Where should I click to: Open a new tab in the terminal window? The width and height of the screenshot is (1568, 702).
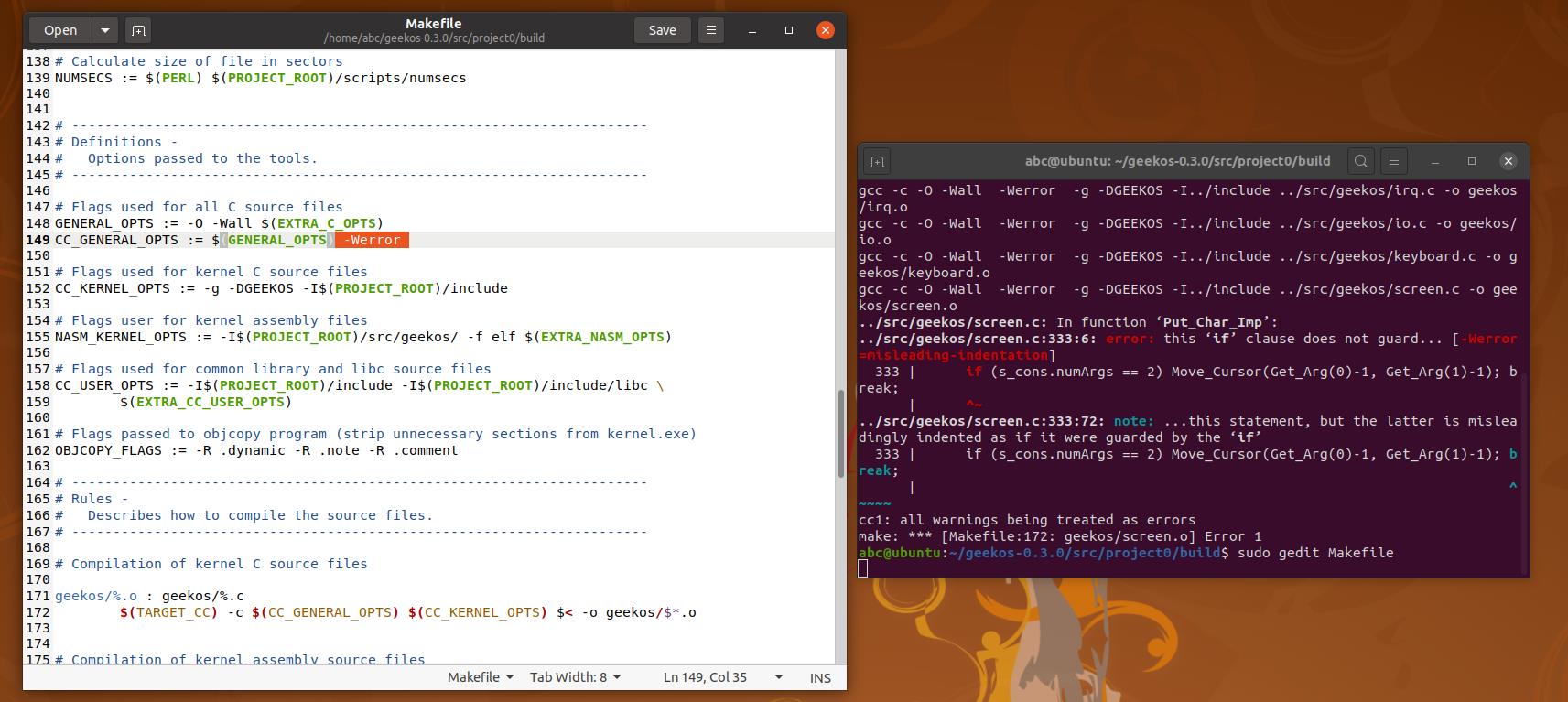877,161
